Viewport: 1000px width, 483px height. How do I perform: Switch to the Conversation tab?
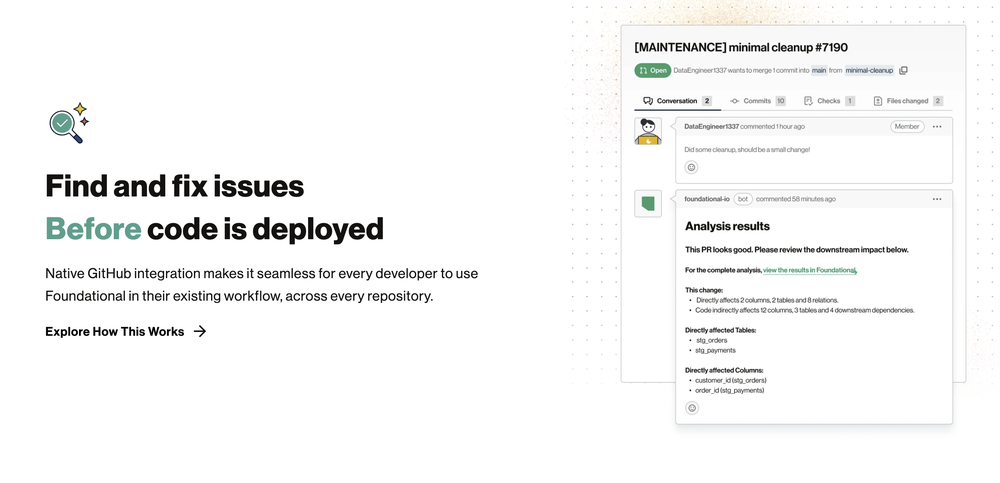tap(677, 101)
